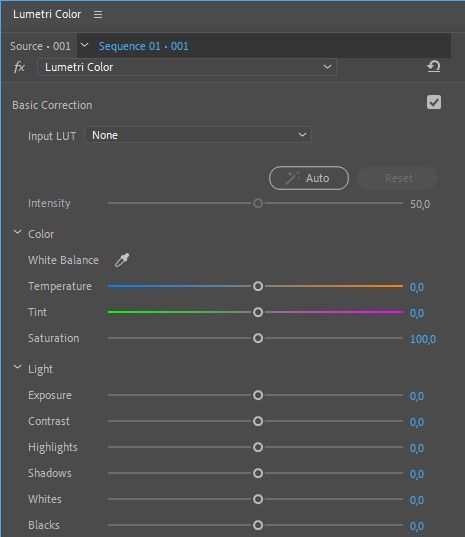Viewport: 465px width, 537px height.
Task: Click the Contrast label
Action: 49,421
